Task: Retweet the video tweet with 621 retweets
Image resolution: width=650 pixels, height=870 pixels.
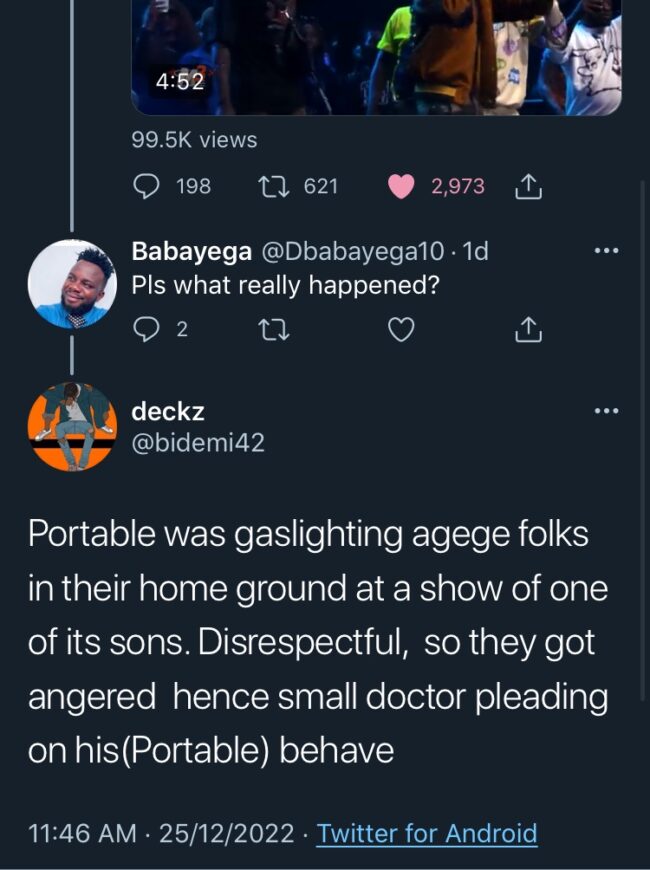Action: click(x=270, y=186)
